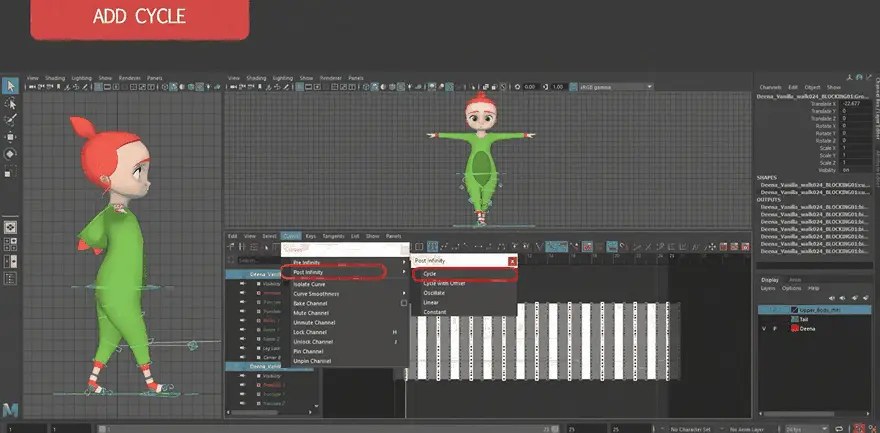Activate the Rotate tool in toolbox
880x433 pixels.
(10, 153)
